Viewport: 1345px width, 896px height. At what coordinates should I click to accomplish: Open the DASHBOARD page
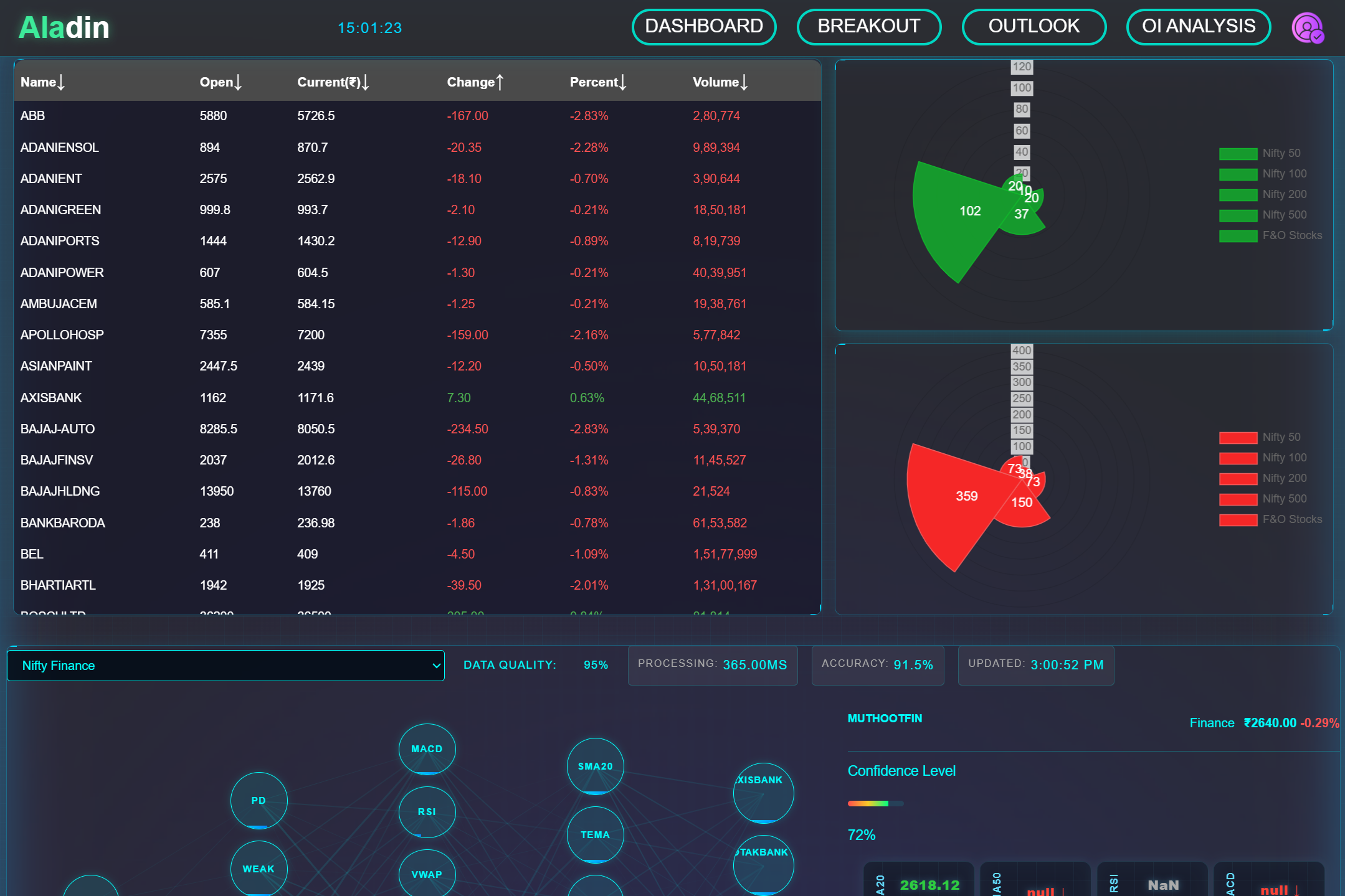(704, 27)
